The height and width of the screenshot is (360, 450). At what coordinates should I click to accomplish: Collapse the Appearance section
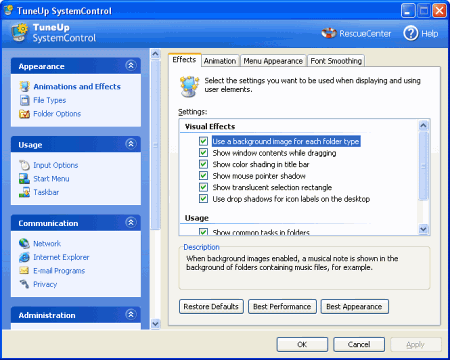coord(131,65)
